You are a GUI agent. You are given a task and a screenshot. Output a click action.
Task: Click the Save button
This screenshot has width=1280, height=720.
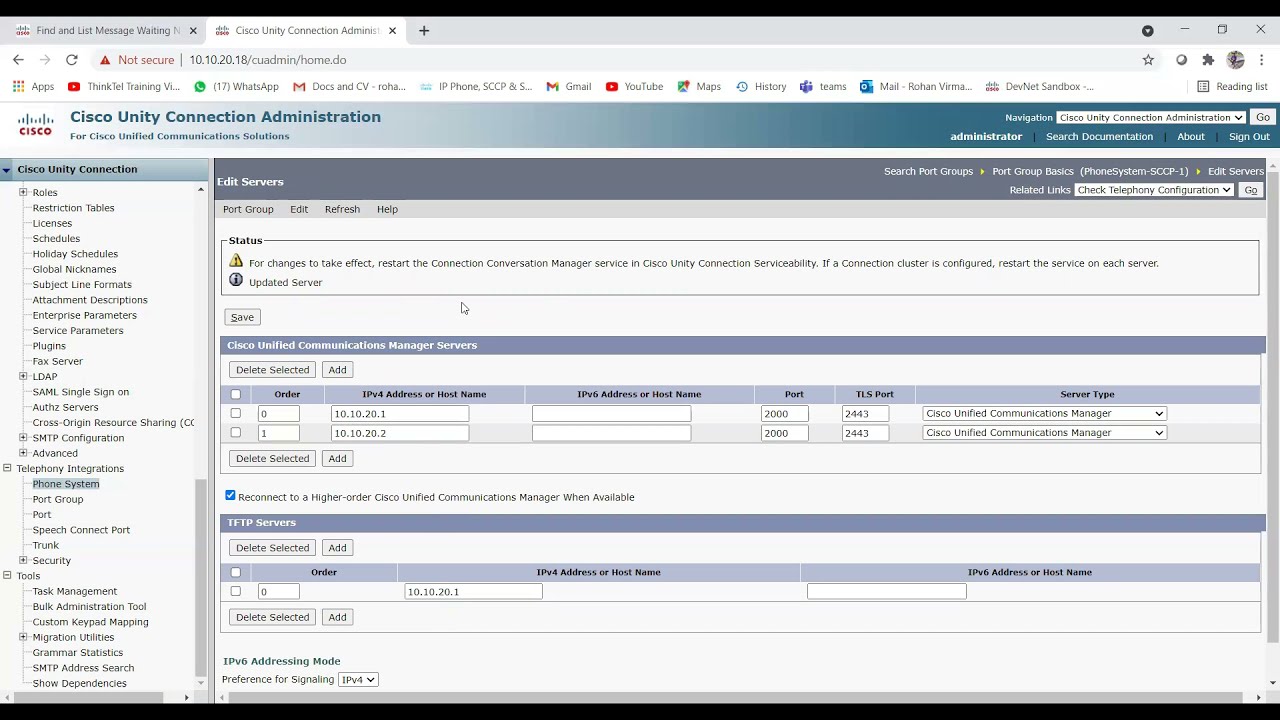(242, 317)
